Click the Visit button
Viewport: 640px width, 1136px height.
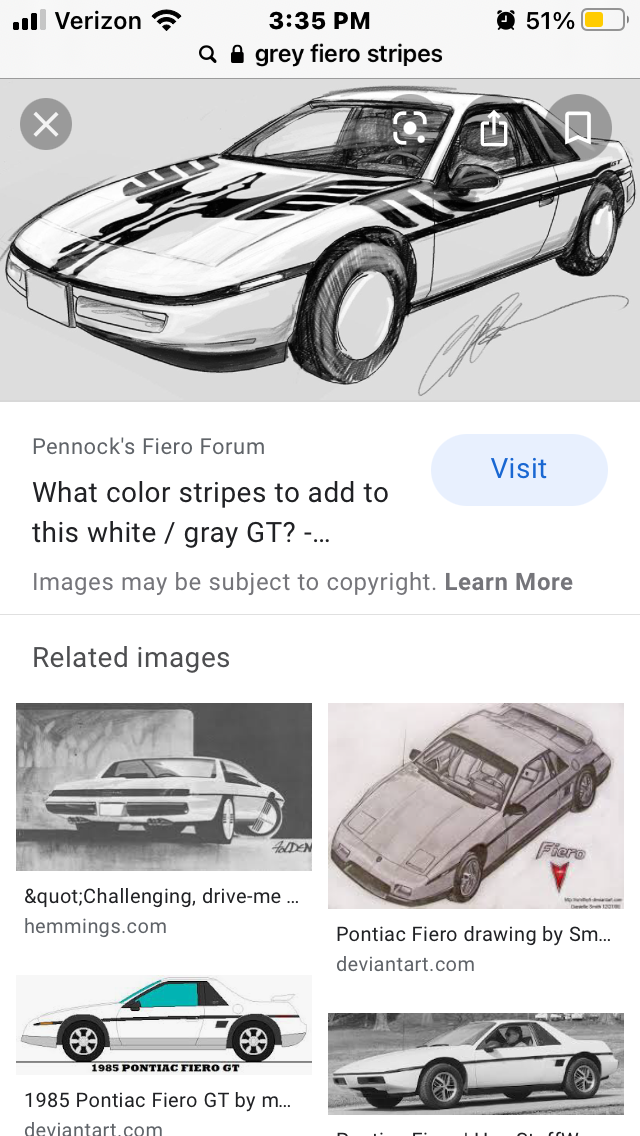(x=519, y=469)
